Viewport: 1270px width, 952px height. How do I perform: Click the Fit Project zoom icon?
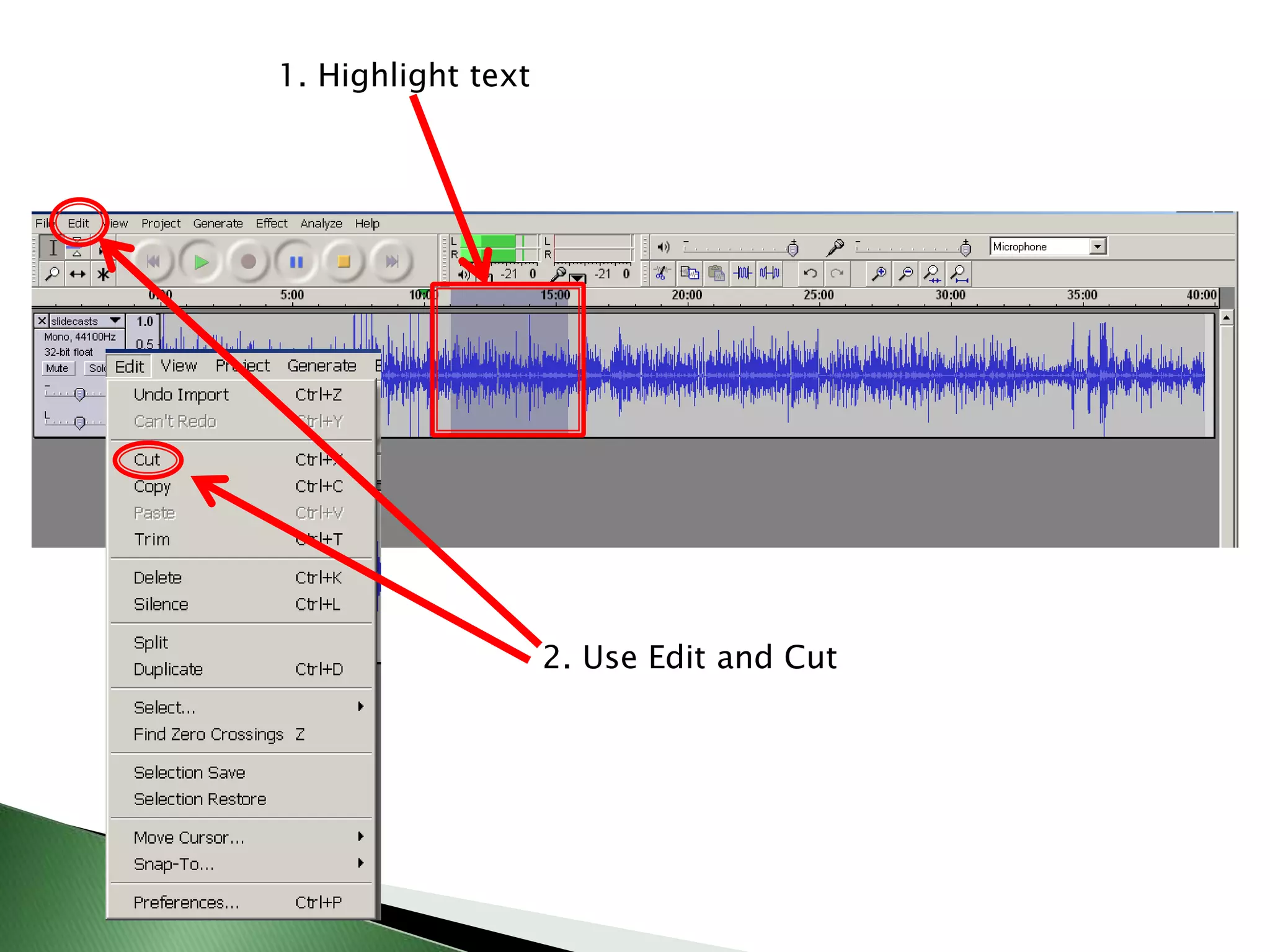coord(959,273)
